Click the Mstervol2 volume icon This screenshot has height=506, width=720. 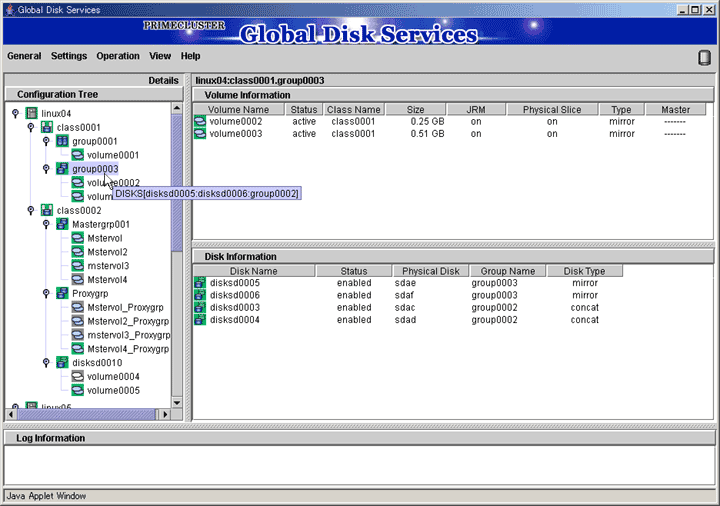tap(78, 252)
